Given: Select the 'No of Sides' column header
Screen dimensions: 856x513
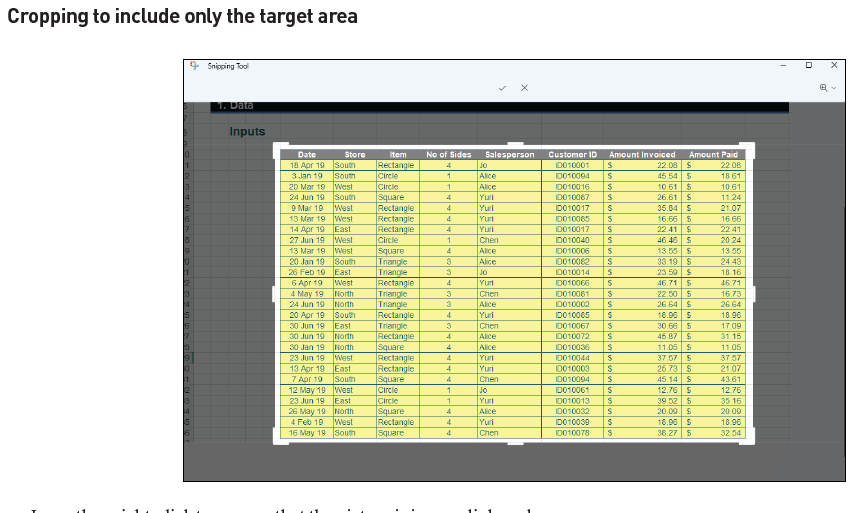Looking at the screenshot, I should 449,154.
